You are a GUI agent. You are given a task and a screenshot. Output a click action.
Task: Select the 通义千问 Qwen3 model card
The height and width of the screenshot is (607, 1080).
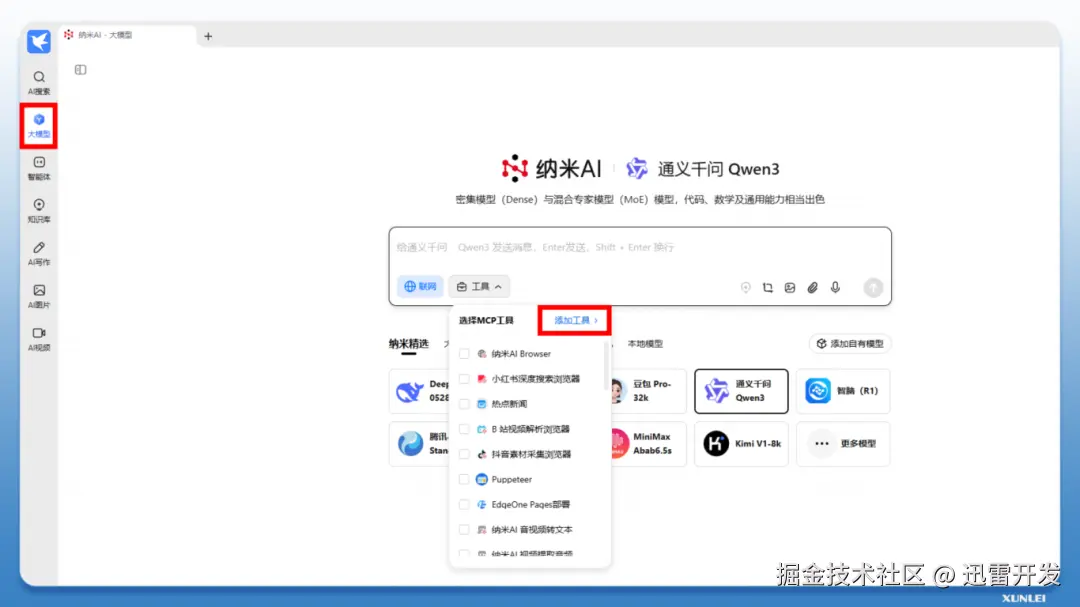coord(741,391)
